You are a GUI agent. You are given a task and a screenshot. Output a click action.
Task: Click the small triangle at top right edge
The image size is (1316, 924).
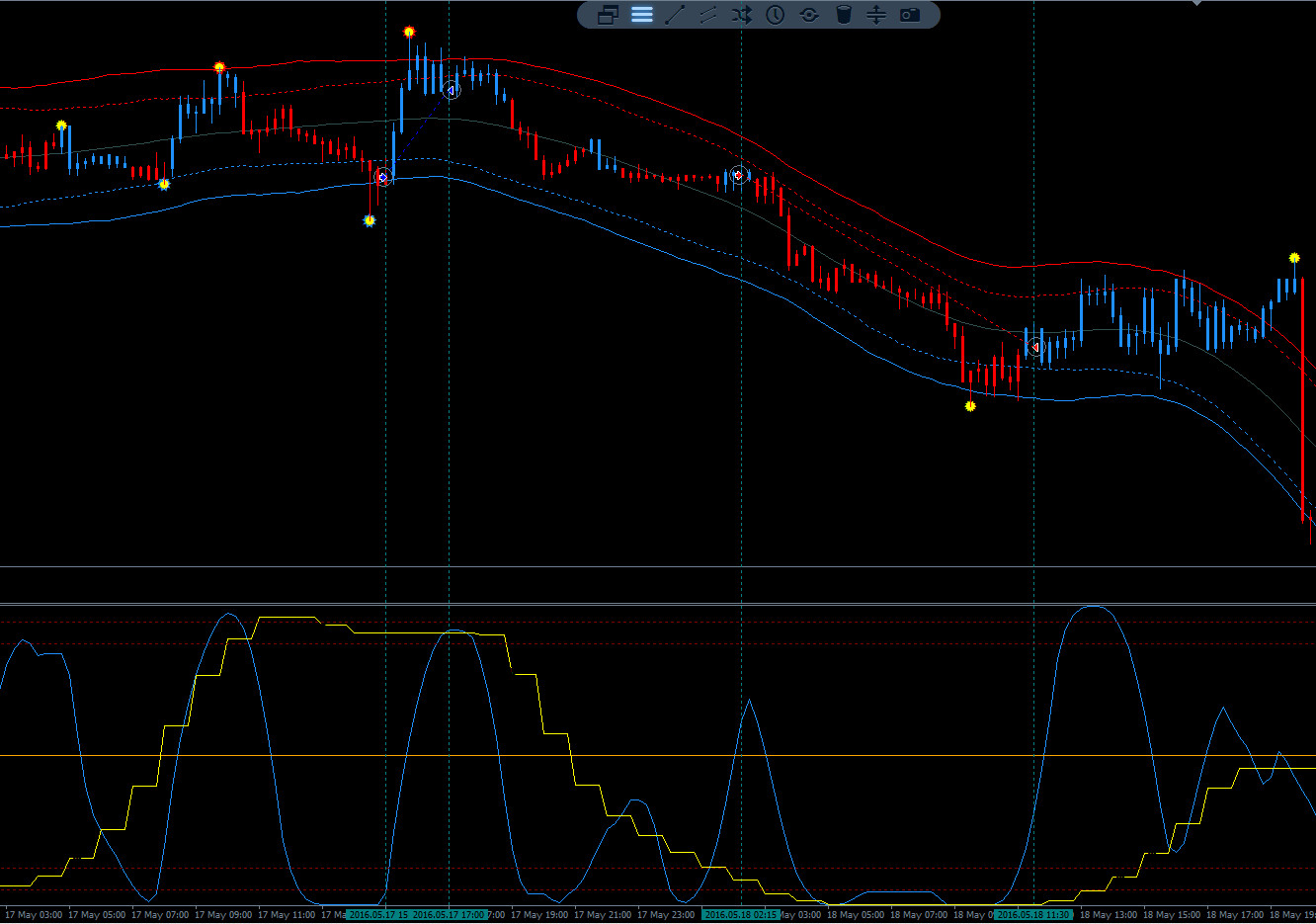coord(1196,3)
